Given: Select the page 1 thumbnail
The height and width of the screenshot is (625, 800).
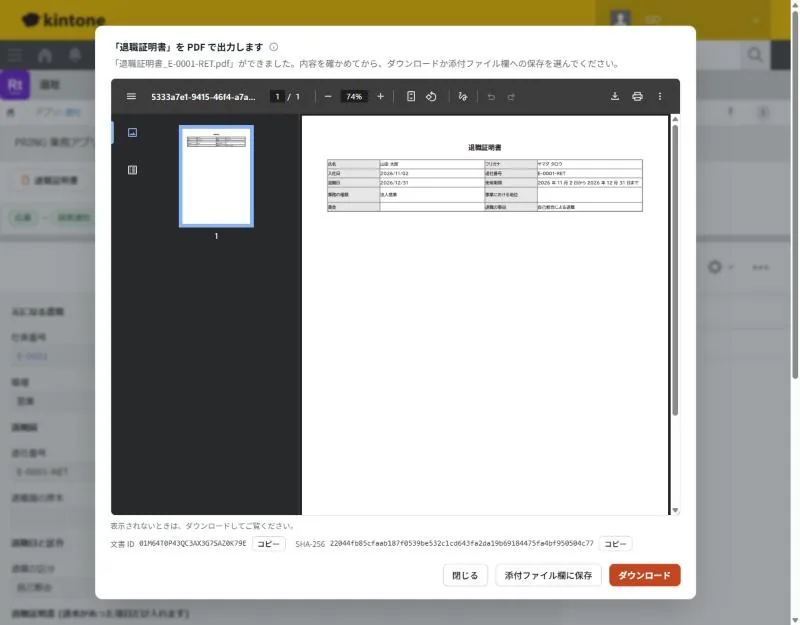Looking at the screenshot, I should point(216,176).
